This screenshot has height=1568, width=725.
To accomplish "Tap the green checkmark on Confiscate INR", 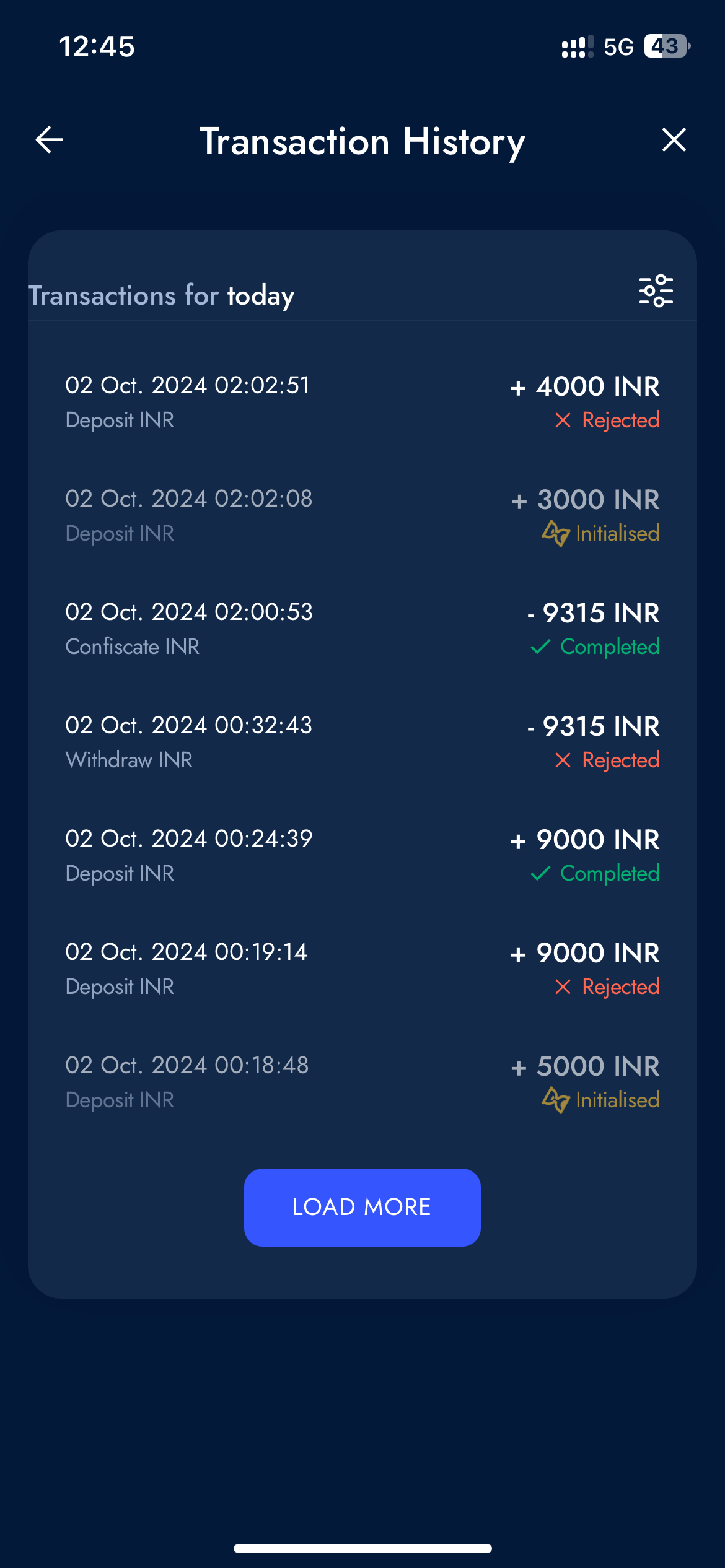I will (540, 647).
